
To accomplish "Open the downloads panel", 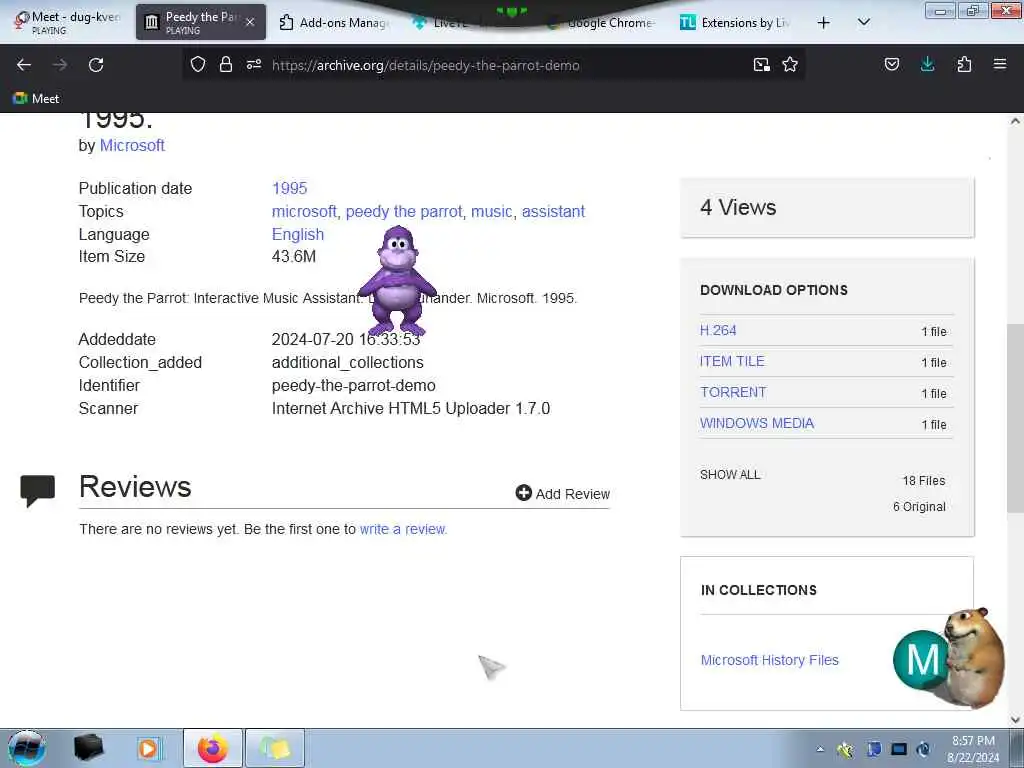I will pos(927,64).
